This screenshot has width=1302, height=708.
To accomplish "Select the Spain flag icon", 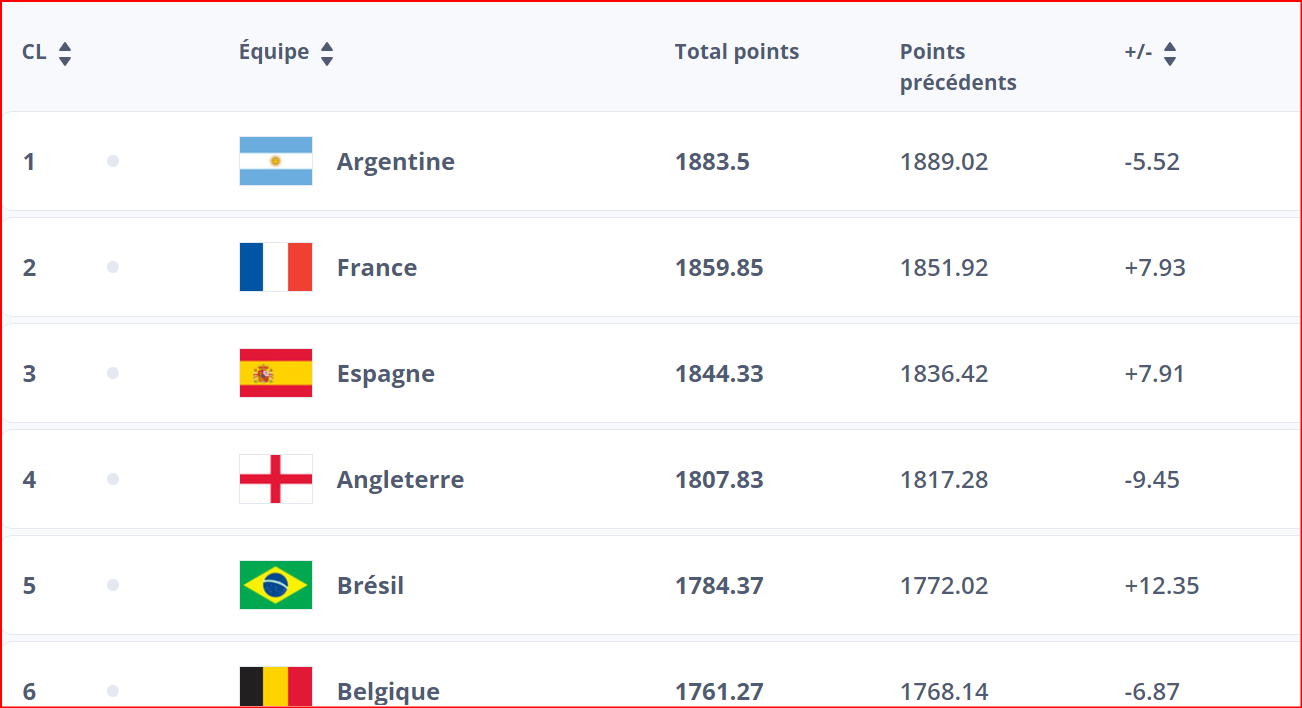I will (x=276, y=373).
